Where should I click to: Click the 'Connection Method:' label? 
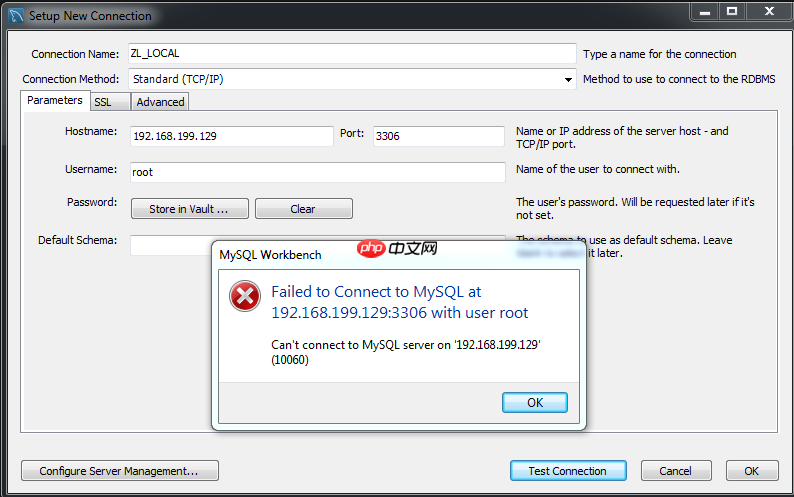tap(71, 79)
